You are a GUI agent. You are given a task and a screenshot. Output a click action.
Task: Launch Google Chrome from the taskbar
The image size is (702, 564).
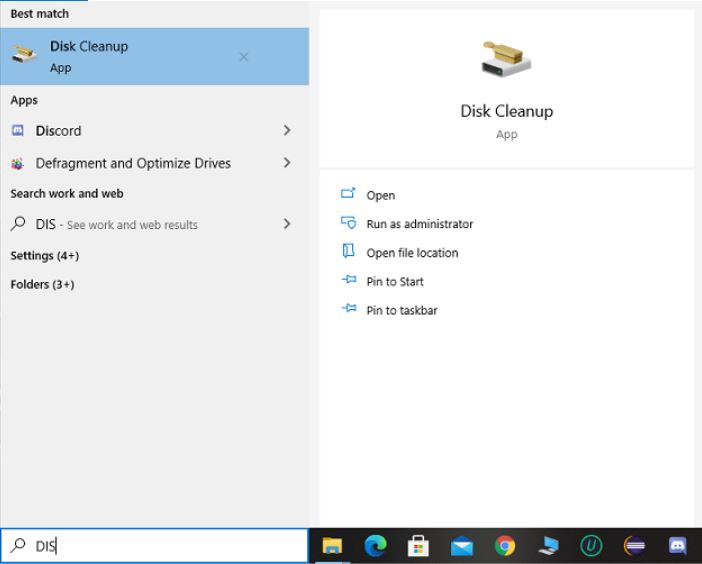coord(505,546)
